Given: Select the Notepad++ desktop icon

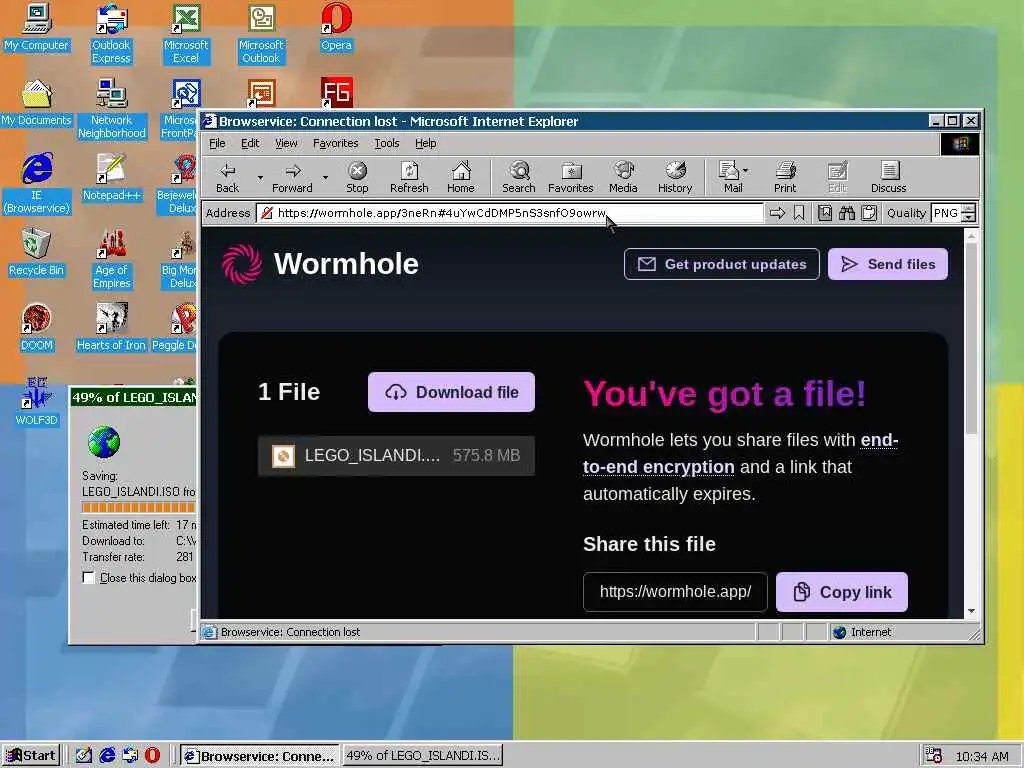Looking at the screenshot, I should [x=111, y=178].
